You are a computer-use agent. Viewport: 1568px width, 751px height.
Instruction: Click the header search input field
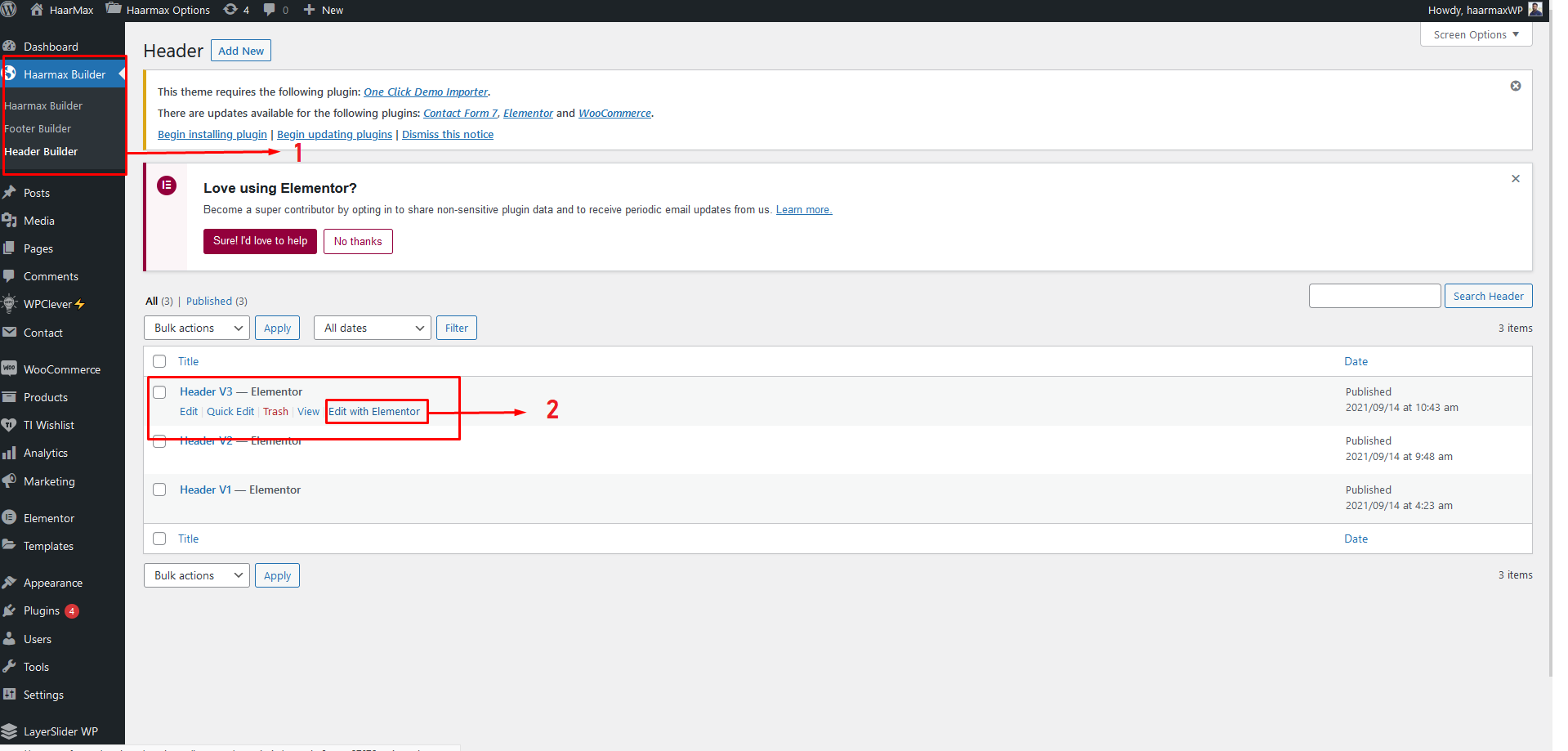pos(1374,296)
